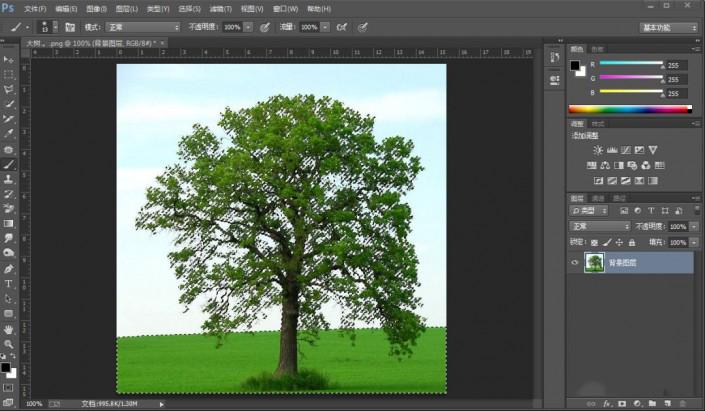Select the Zoom magnifier tool
705x411 pixels.
9,343
